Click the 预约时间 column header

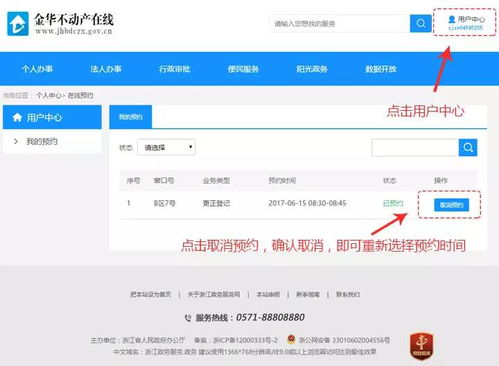coord(282,180)
